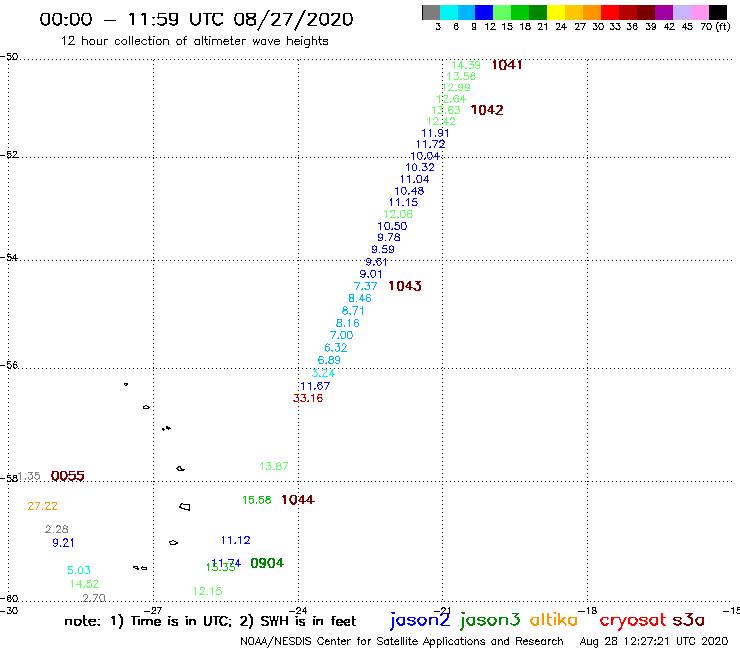Select the orange 27.22 wave height value
Viewport: 740px width, 650px height.
42,506
